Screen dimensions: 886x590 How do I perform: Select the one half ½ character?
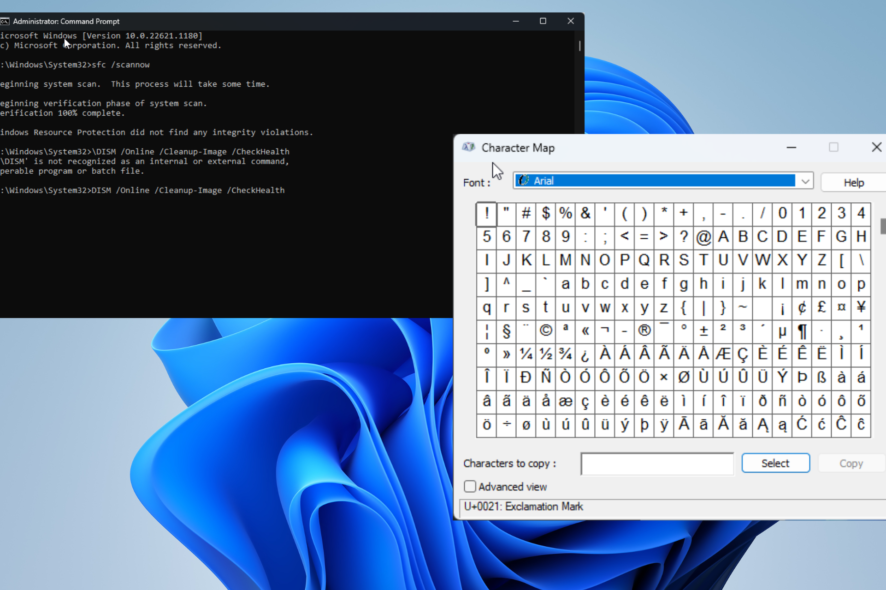click(x=545, y=354)
